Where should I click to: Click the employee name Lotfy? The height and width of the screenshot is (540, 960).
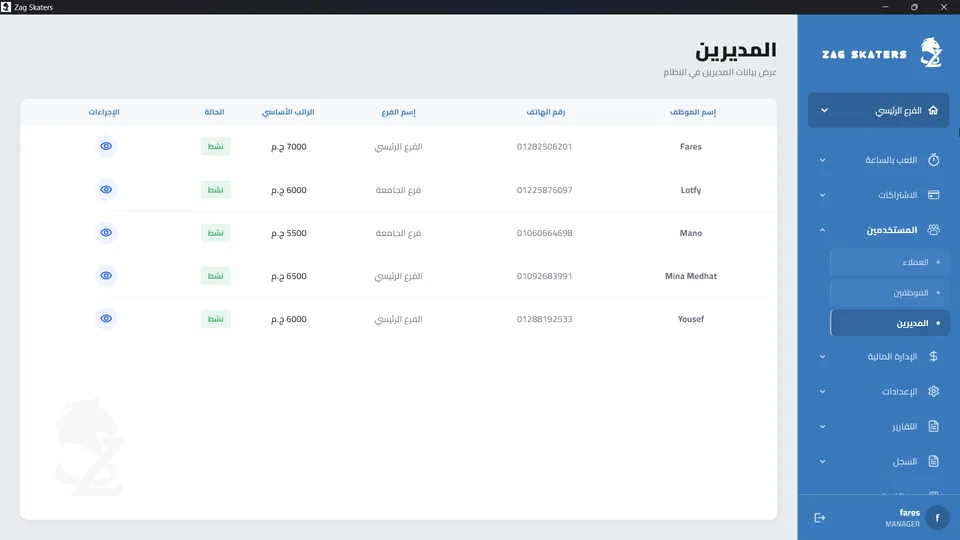(691, 190)
